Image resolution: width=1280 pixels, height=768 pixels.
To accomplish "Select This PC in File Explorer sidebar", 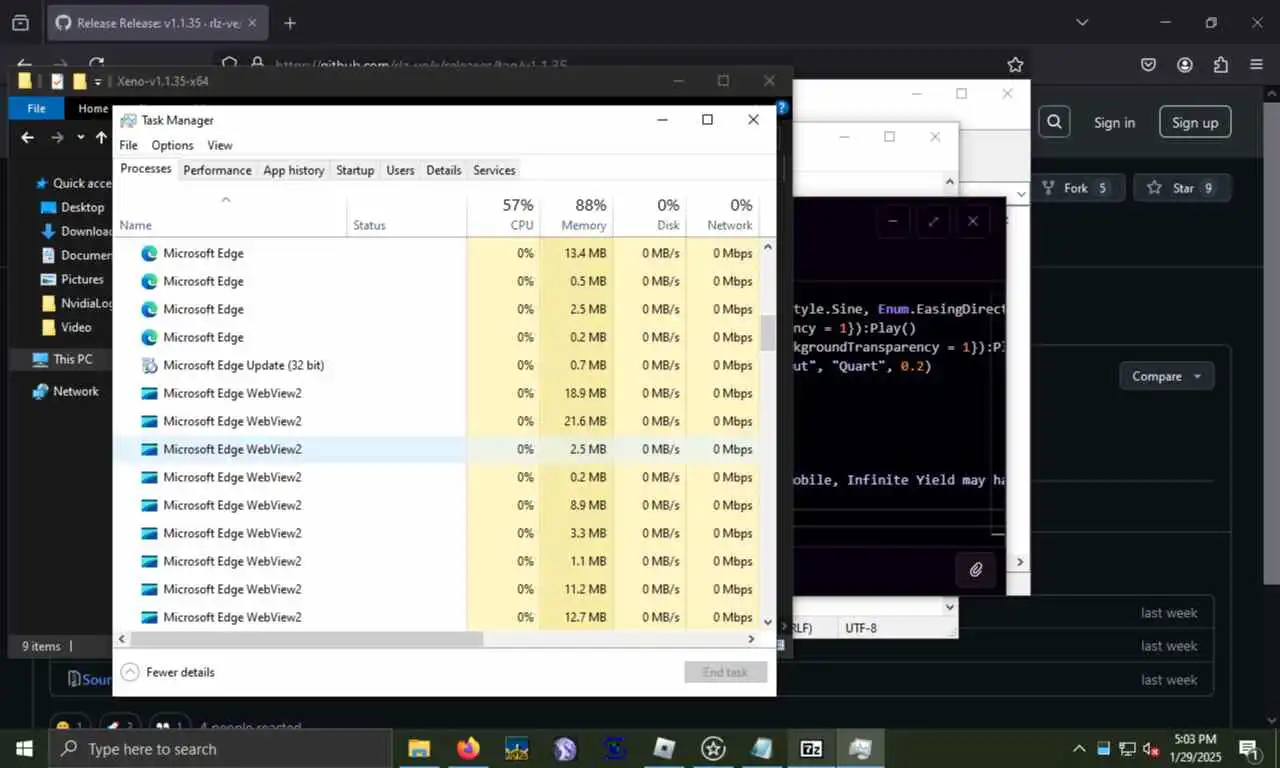I will (62, 359).
